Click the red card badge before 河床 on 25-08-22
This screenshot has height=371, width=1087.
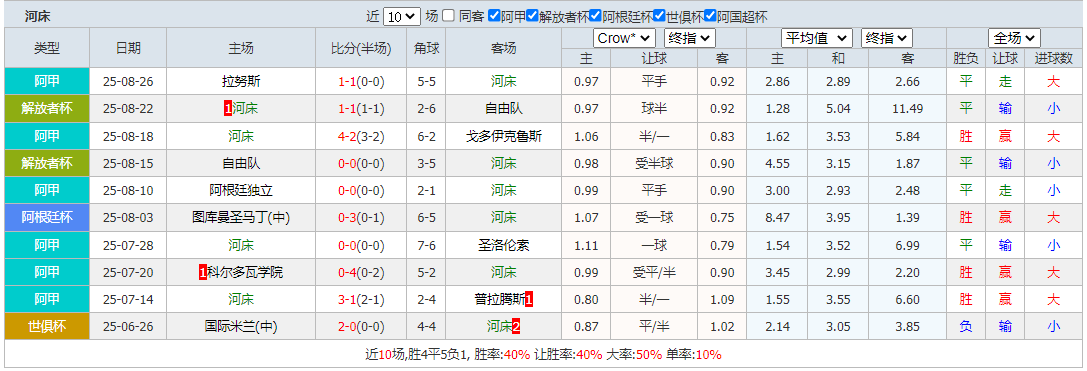[228, 109]
